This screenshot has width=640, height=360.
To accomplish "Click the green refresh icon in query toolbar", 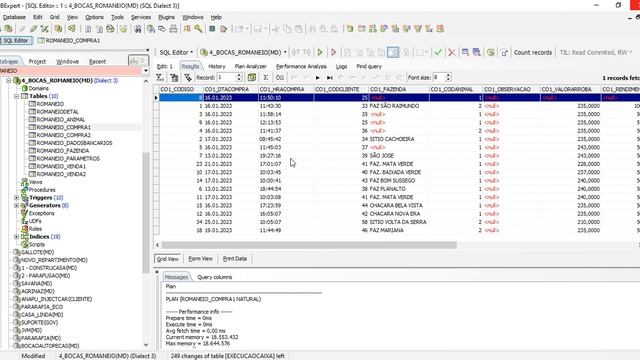I will [x=491, y=52].
